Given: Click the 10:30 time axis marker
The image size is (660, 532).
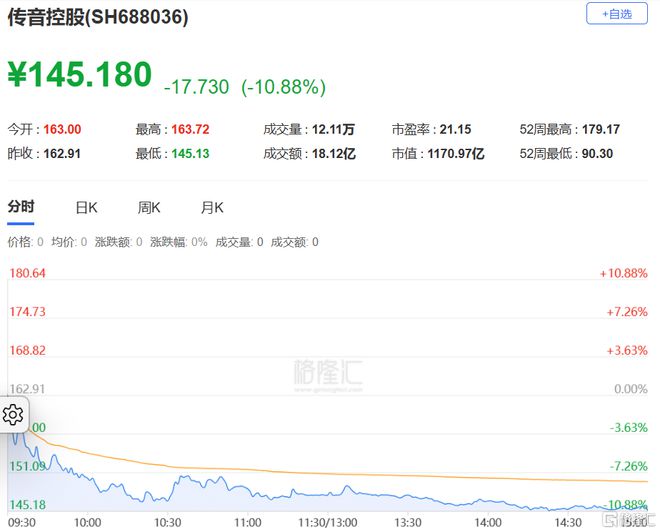Looking at the screenshot, I should tap(168, 523).
